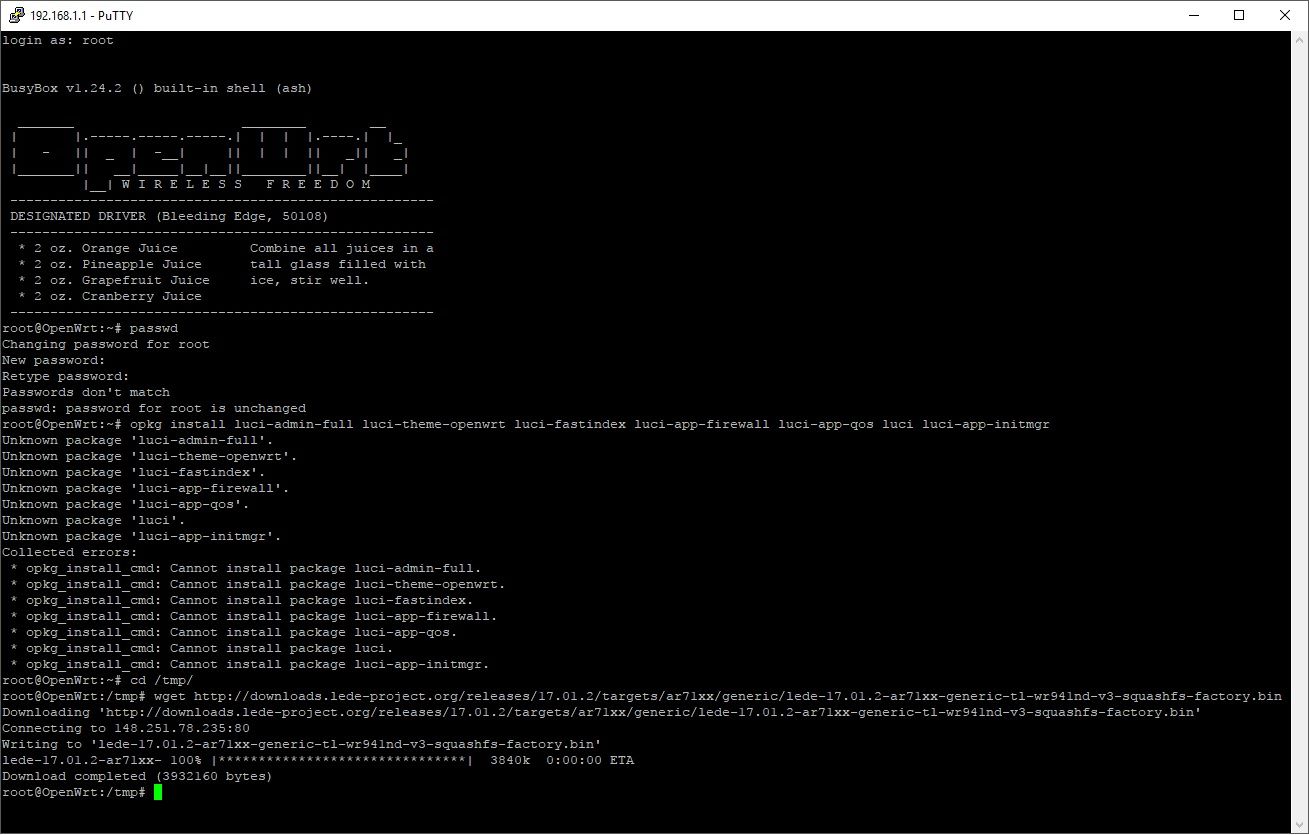Click the 'Collected errors:' line

[x=70, y=553]
